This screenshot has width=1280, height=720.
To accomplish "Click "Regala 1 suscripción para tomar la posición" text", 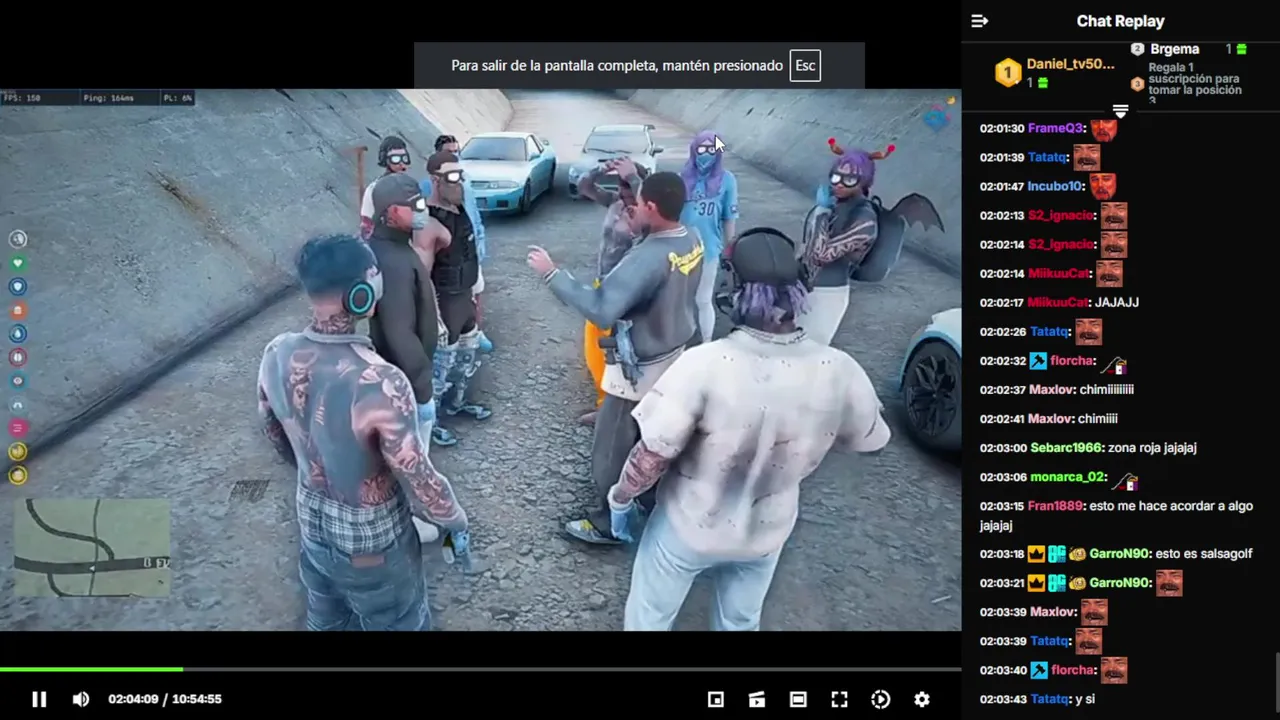I will point(1195,79).
